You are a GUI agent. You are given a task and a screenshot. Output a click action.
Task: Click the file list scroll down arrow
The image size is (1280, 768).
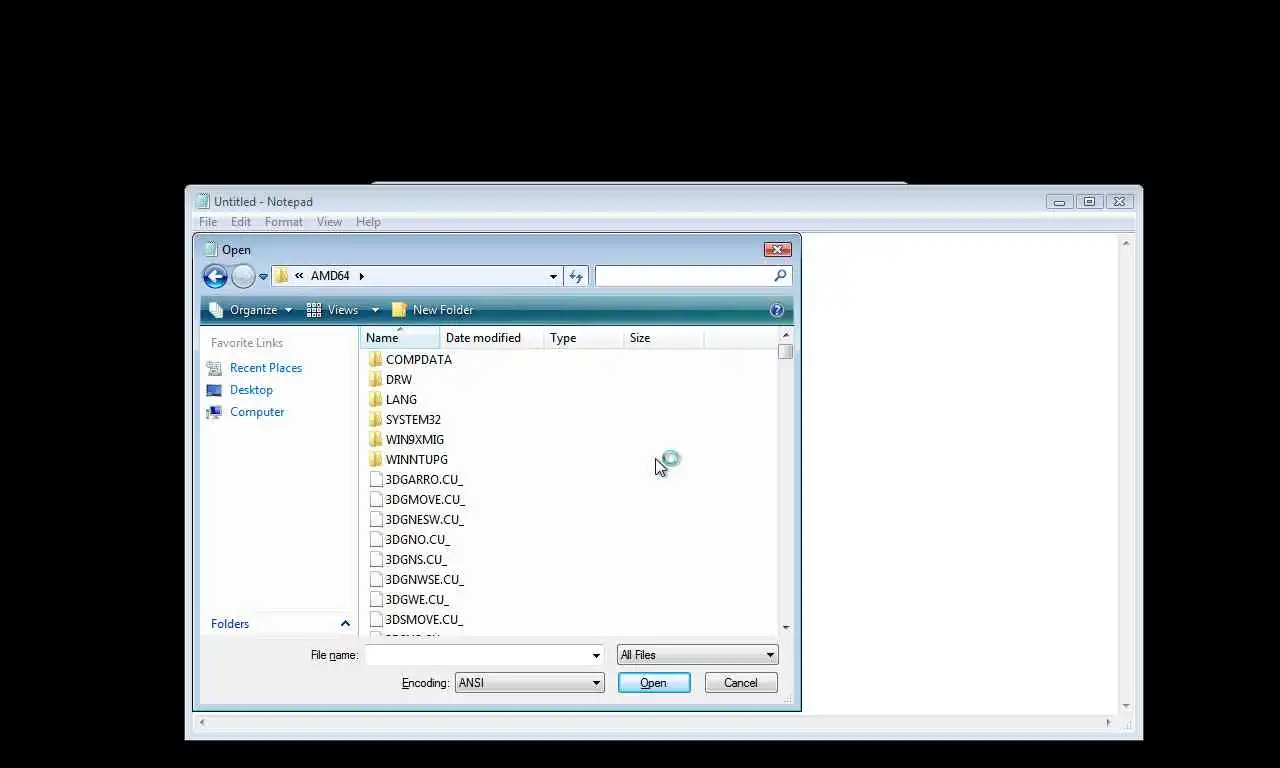(786, 627)
